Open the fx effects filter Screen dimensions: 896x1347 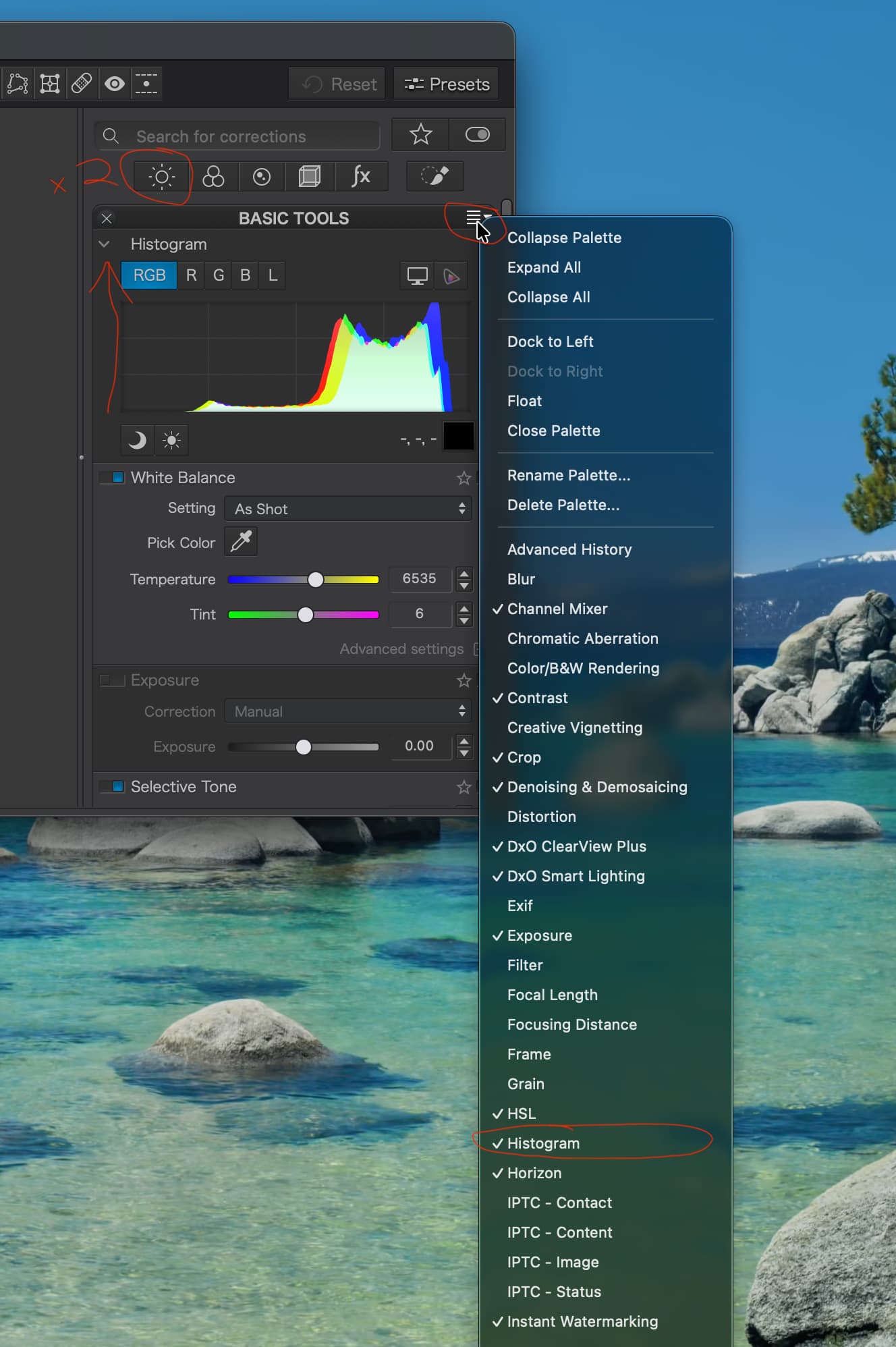coord(361,177)
